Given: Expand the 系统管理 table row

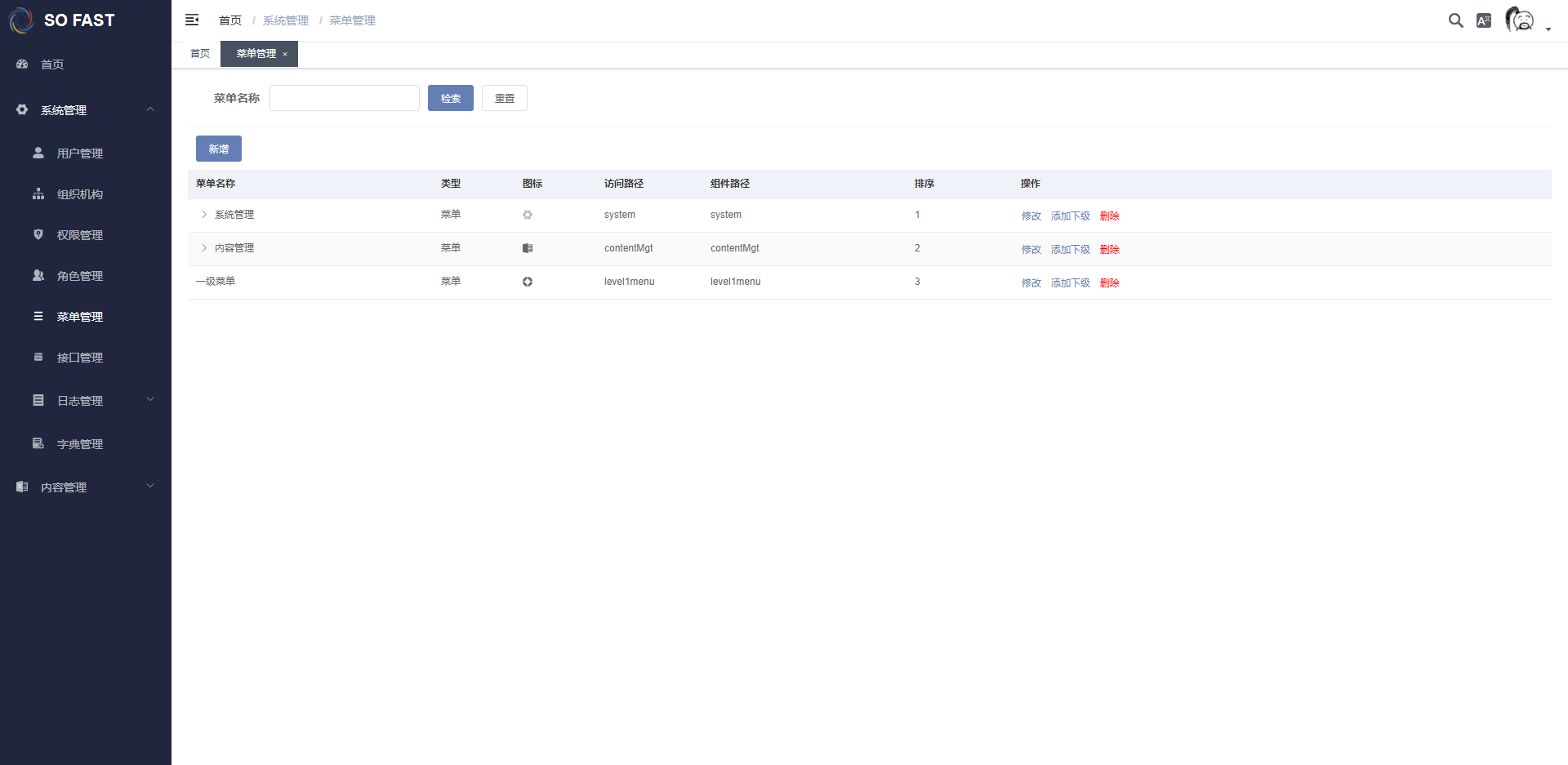Looking at the screenshot, I should point(204,215).
